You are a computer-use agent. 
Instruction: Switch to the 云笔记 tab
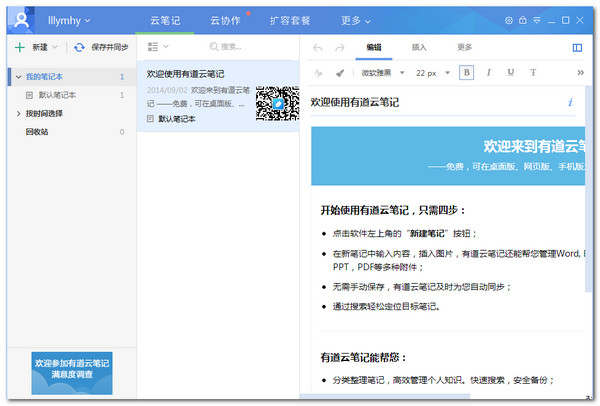pyautogui.click(x=165, y=21)
